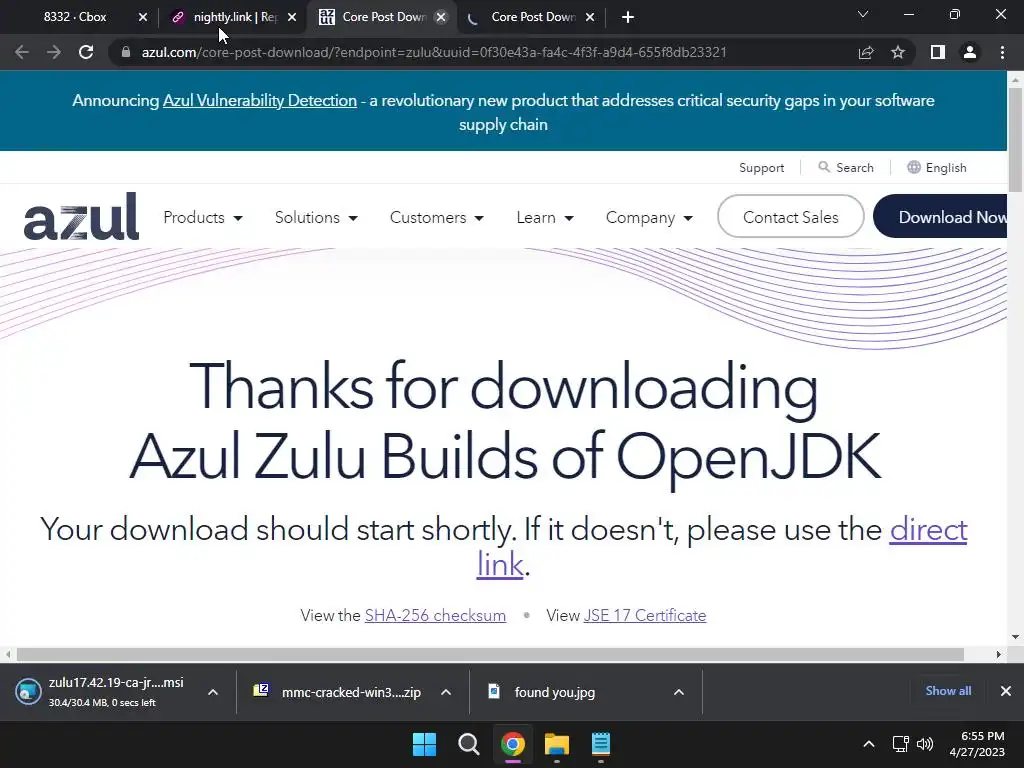Open the zulu17 msi downloaded file
This screenshot has height=768, width=1024.
pyautogui.click(x=104, y=692)
